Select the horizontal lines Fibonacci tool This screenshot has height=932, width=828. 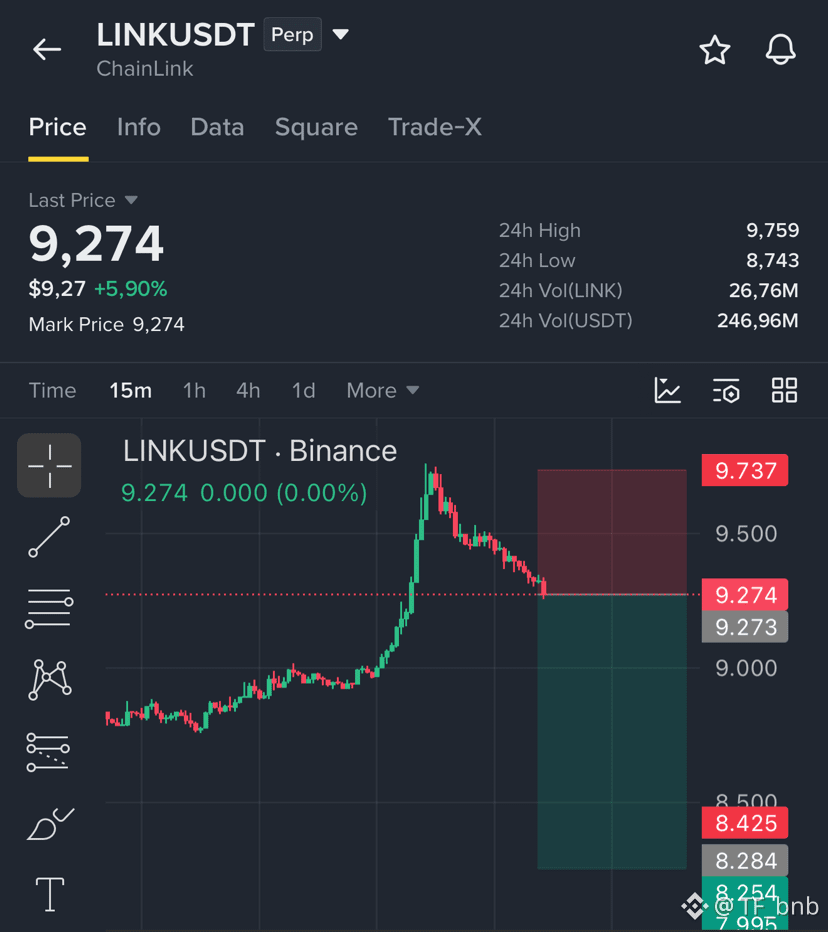(x=49, y=608)
